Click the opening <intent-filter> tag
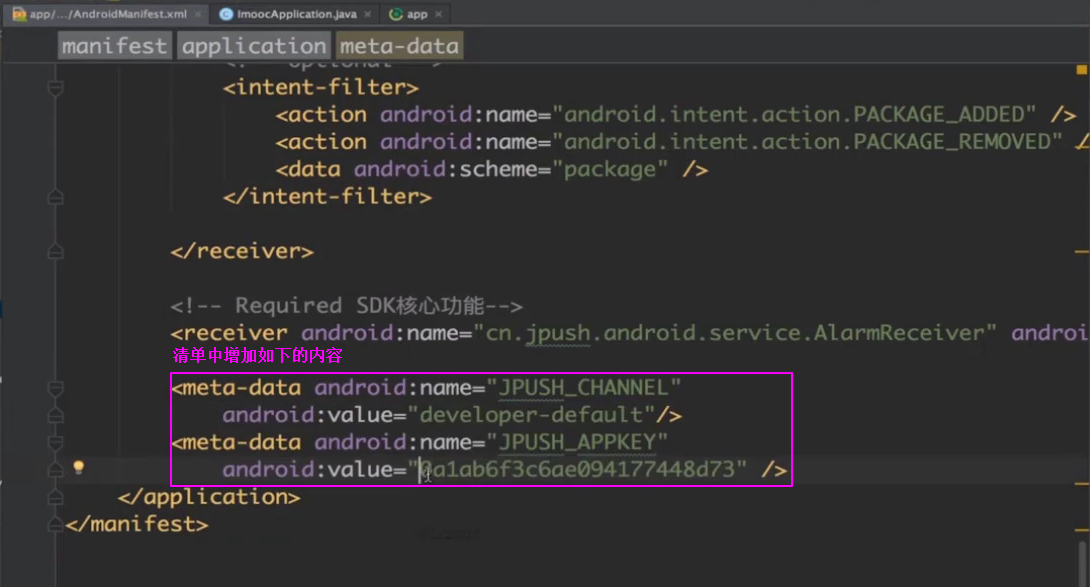 click(x=320, y=88)
